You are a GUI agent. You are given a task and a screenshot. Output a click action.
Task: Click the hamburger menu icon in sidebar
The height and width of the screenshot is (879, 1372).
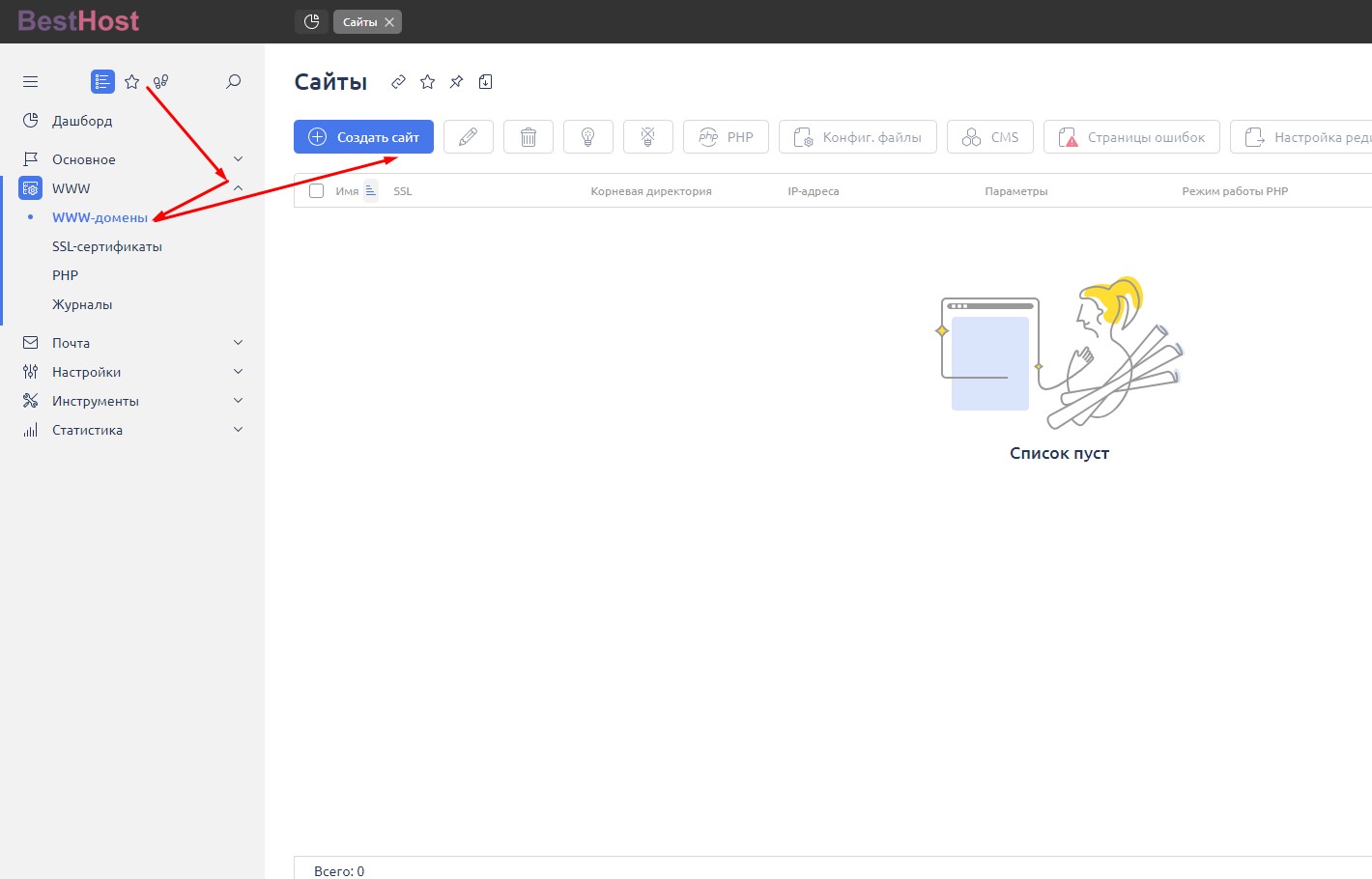(30, 82)
